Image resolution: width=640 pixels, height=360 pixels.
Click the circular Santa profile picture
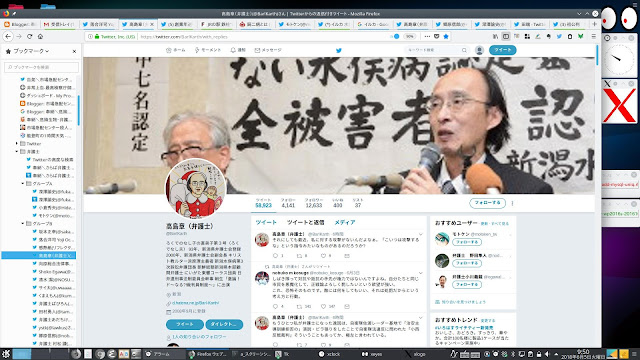coord(196,189)
